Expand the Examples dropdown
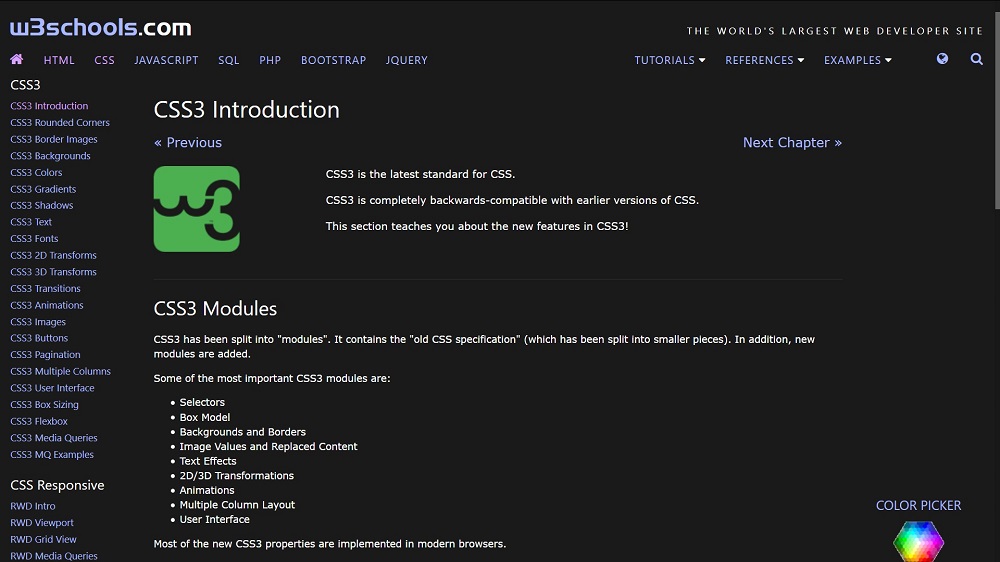Viewport: 1000px width, 562px height. click(857, 60)
